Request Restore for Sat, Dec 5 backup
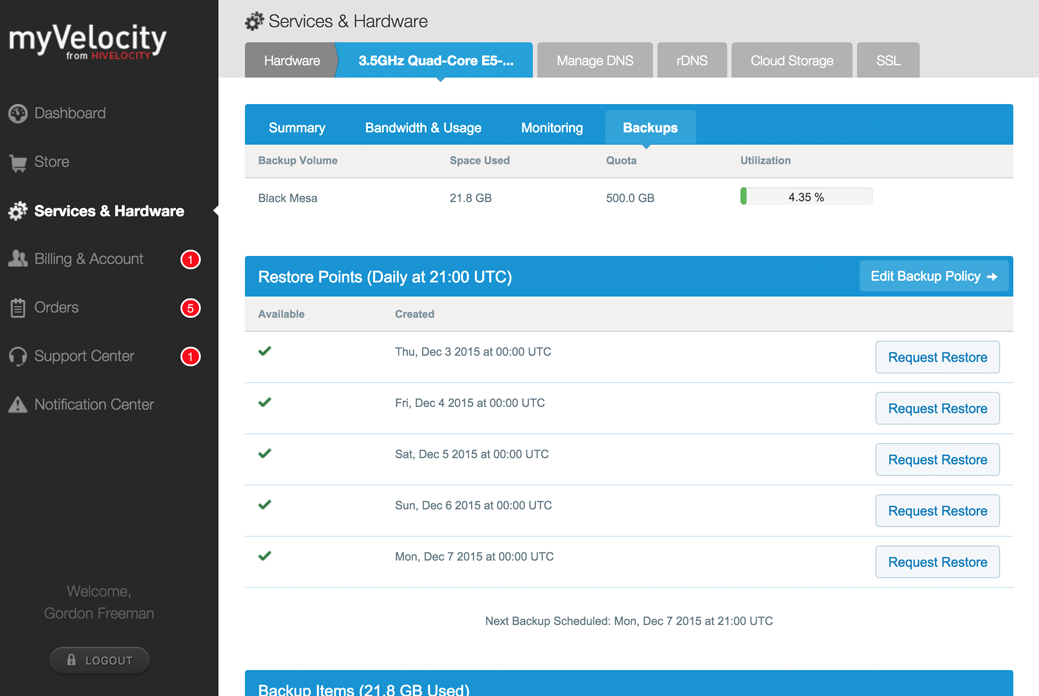Screen dimensions: 1039x696 tap(938, 459)
